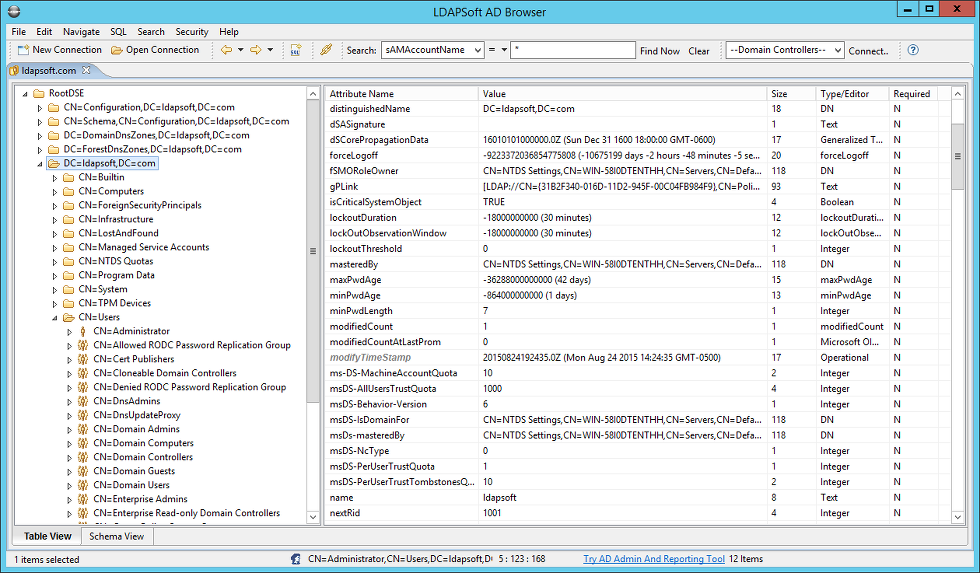Expand the CN=Managed Service Accounts node

55,248
